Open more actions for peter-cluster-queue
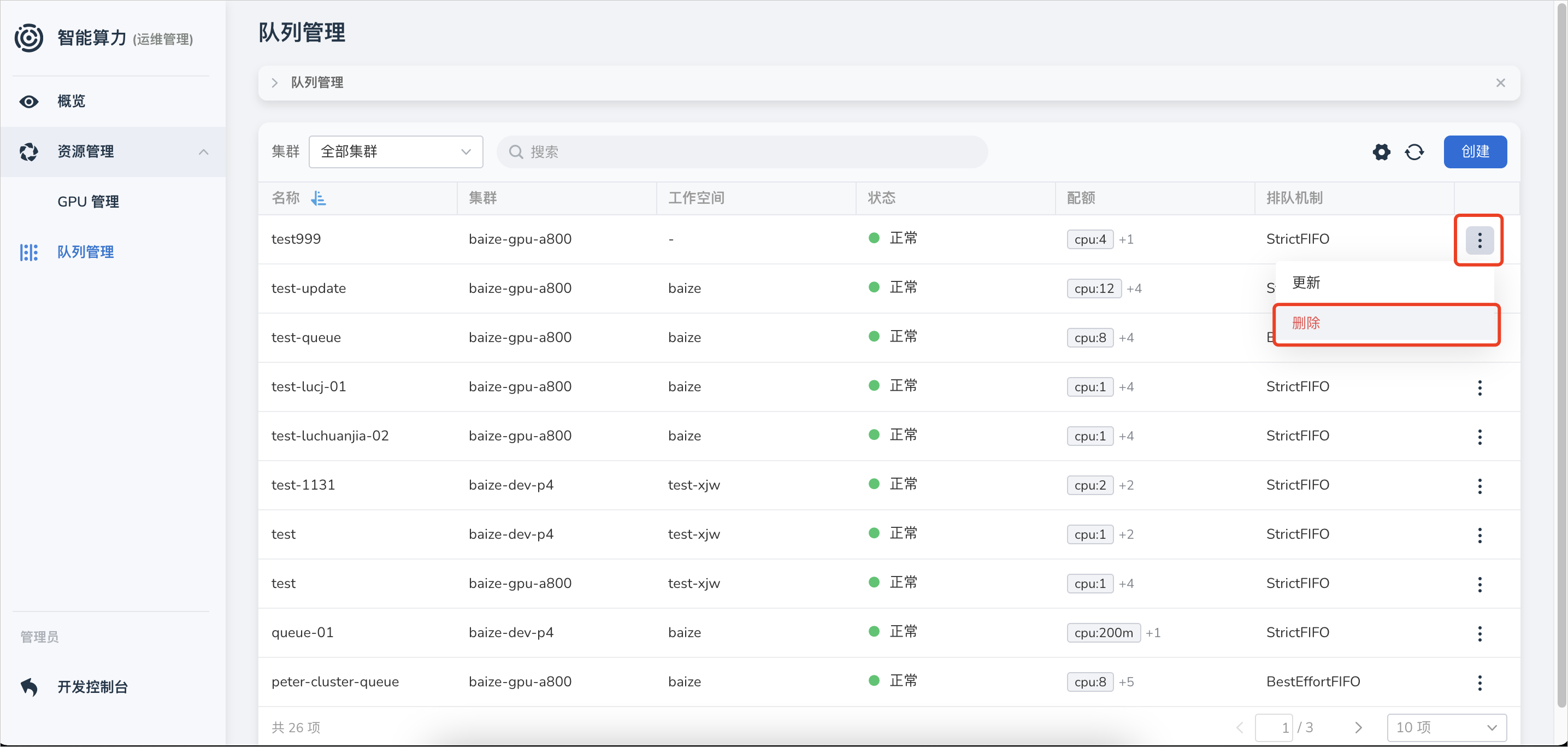The width and height of the screenshot is (1568, 747). [x=1479, y=683]
